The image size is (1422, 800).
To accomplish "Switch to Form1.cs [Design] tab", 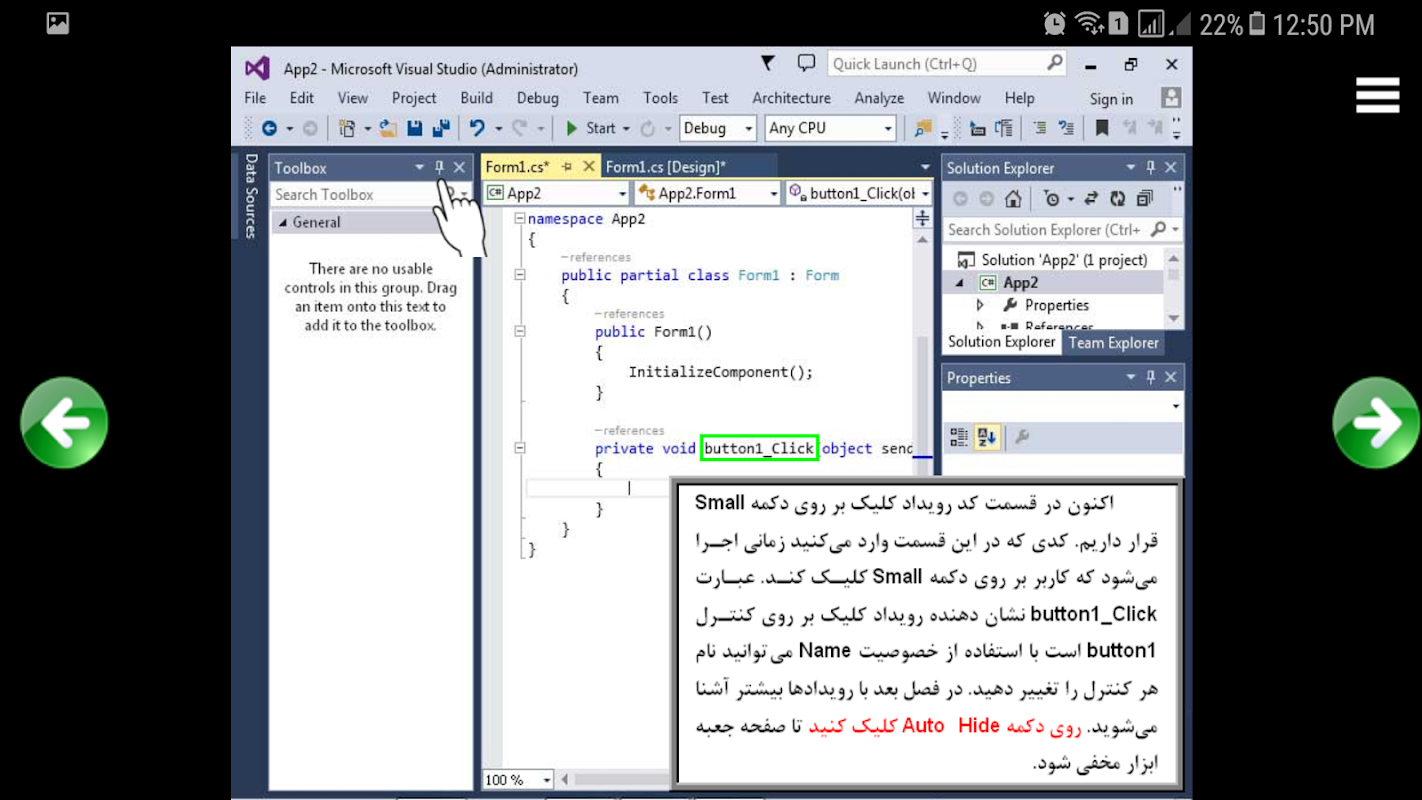I will [x=666, y=167].
